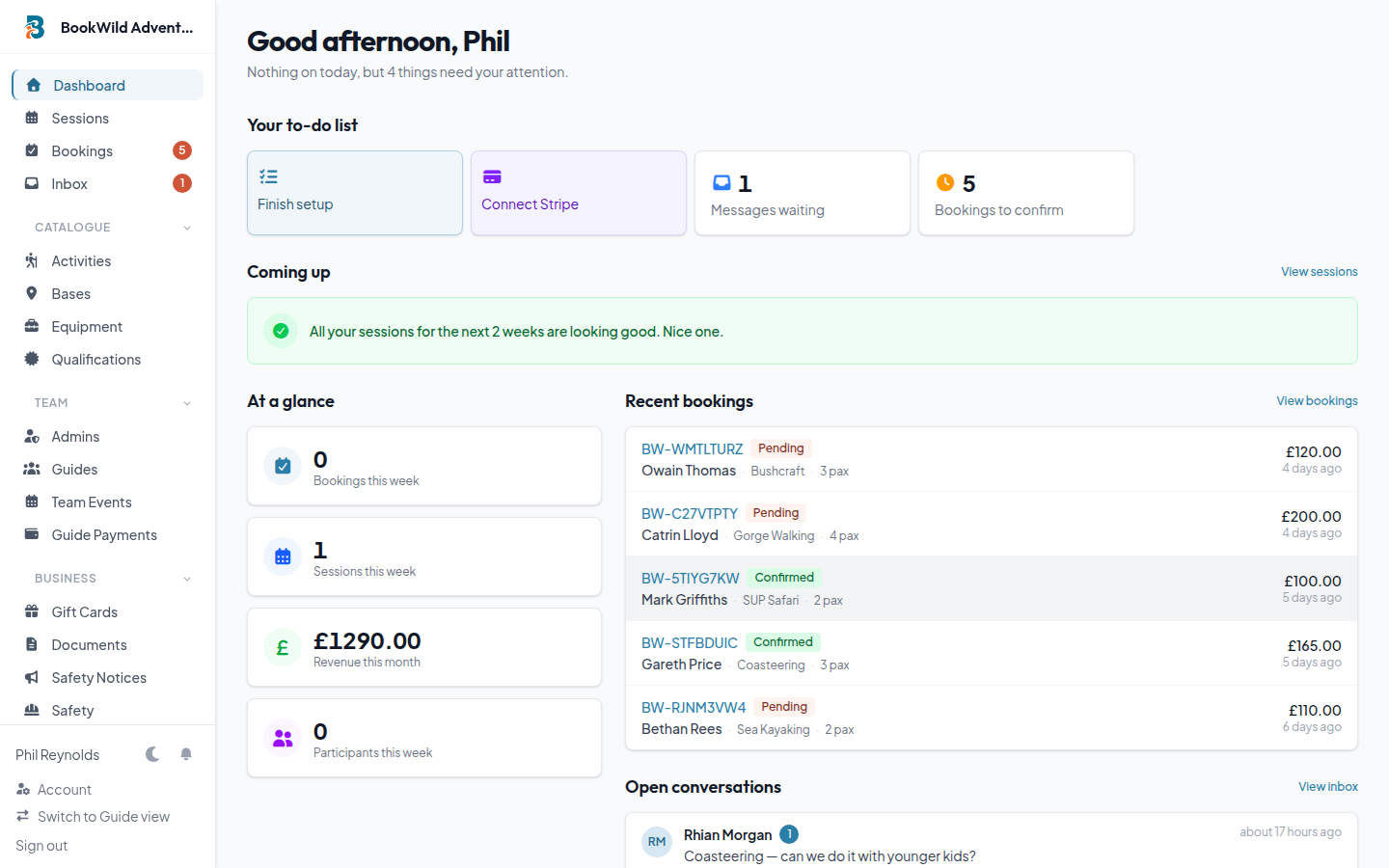Collapse the Team section chevron
This screenshot has width=1389, height=868.
point(186,402)
